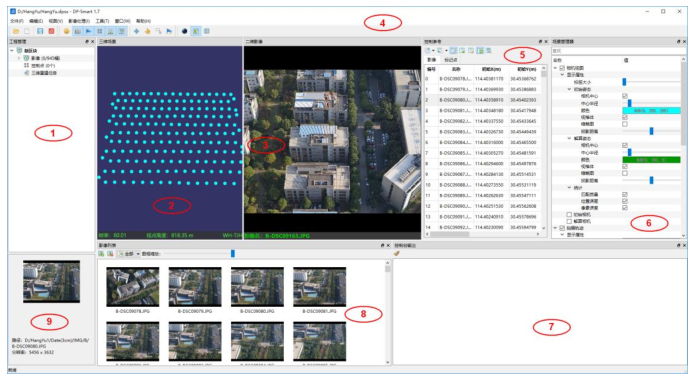Enable 缩略图 checkbox under 初始姿态

pyautogui.click(x=625, y=124)
